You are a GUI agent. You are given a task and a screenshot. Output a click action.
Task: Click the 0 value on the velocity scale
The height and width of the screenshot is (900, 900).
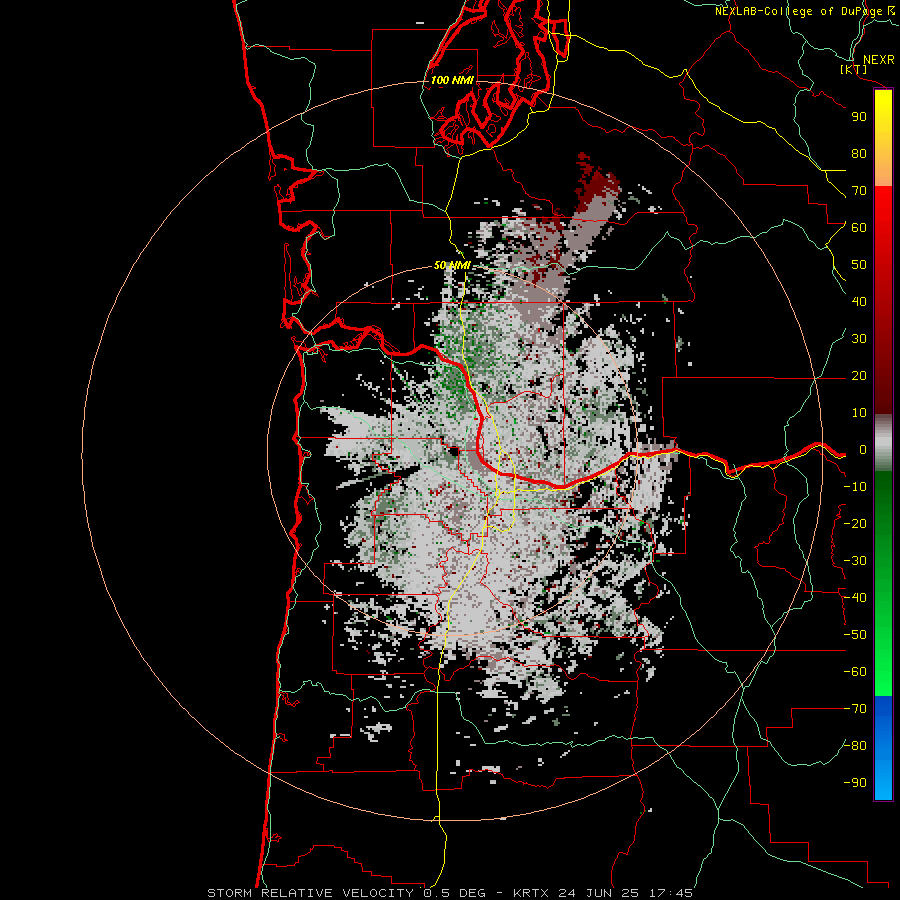point(862,450)
